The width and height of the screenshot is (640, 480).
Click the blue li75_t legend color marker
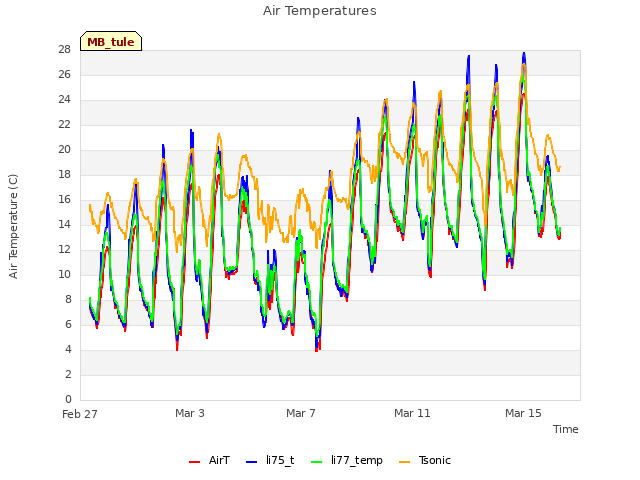(251, 462)
